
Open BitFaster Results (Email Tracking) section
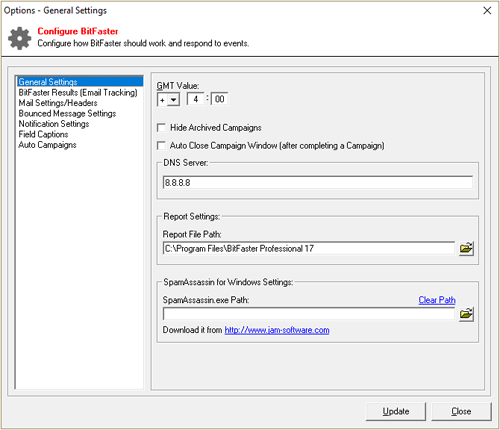(x=78, y=92)
